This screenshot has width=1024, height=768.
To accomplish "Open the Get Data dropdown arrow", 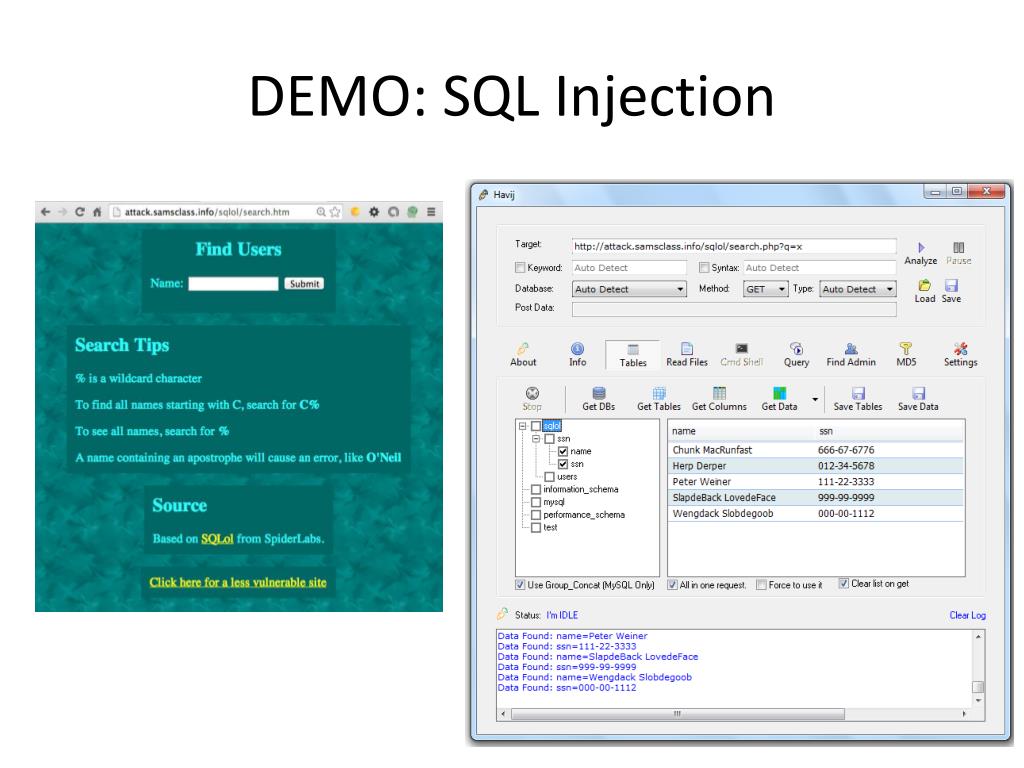I will tap(815, 399).
